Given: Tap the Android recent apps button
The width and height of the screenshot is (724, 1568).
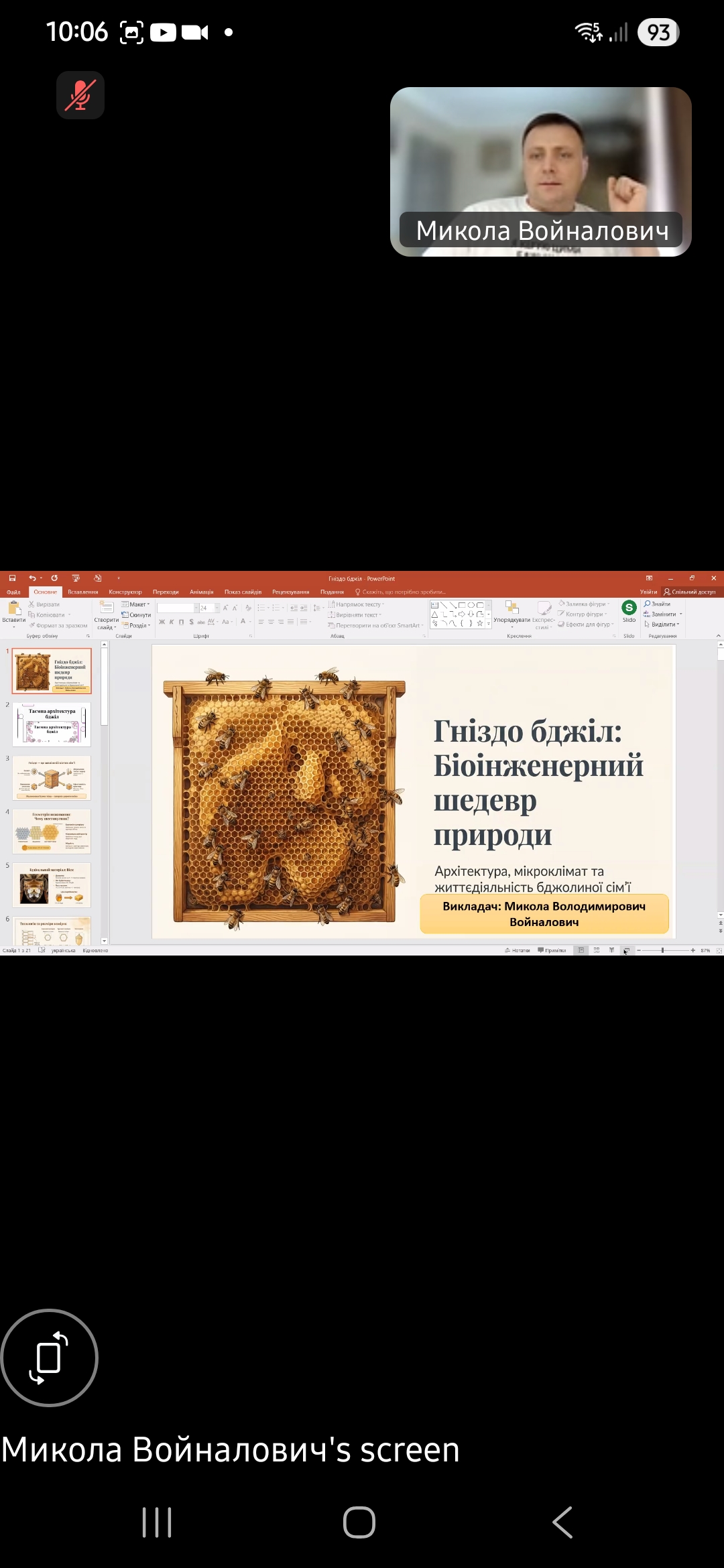Looking at the screenshot, I should tap(157, 1522).
